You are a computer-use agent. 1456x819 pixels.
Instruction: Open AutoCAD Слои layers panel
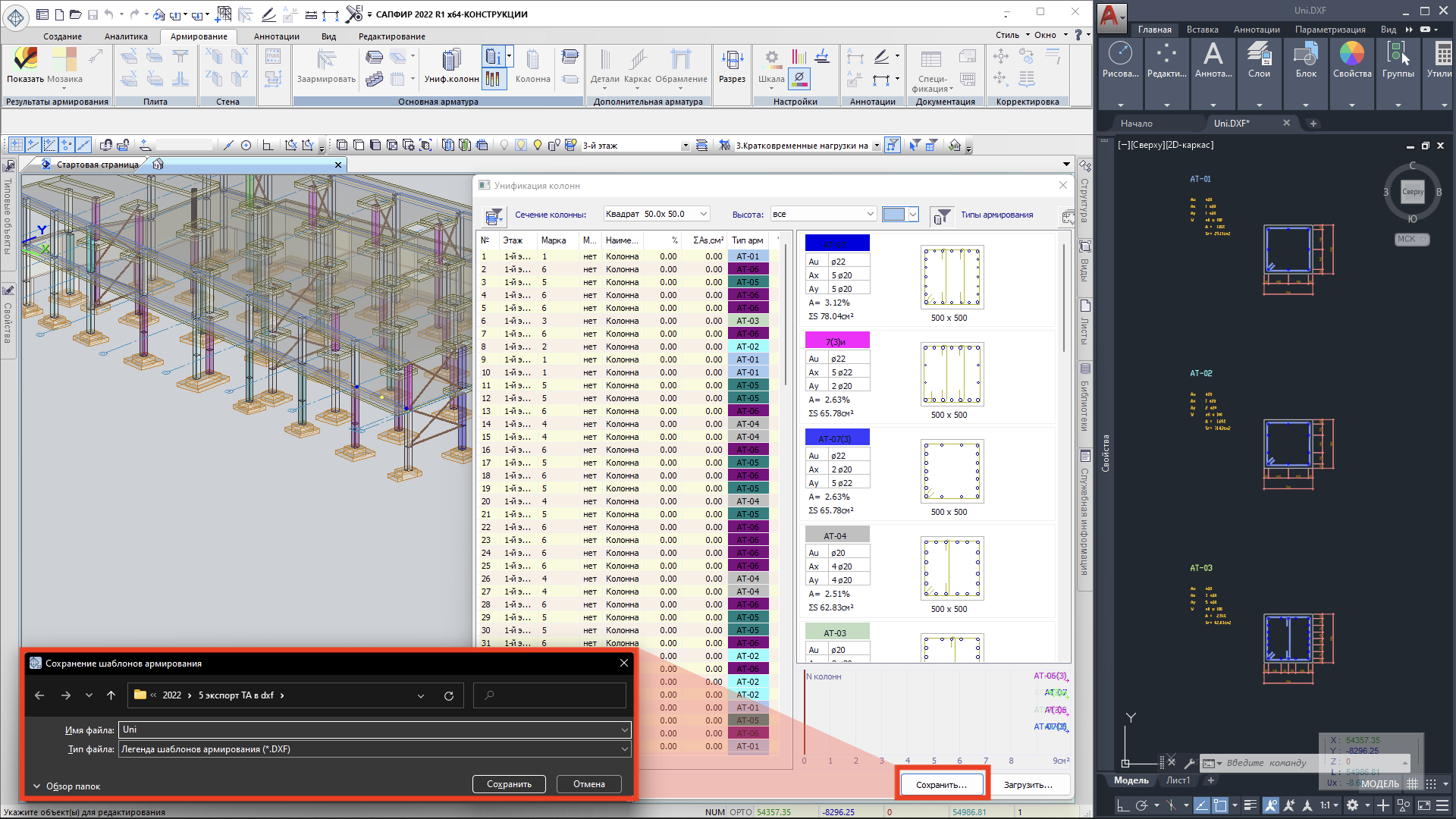coord(1259,61)
